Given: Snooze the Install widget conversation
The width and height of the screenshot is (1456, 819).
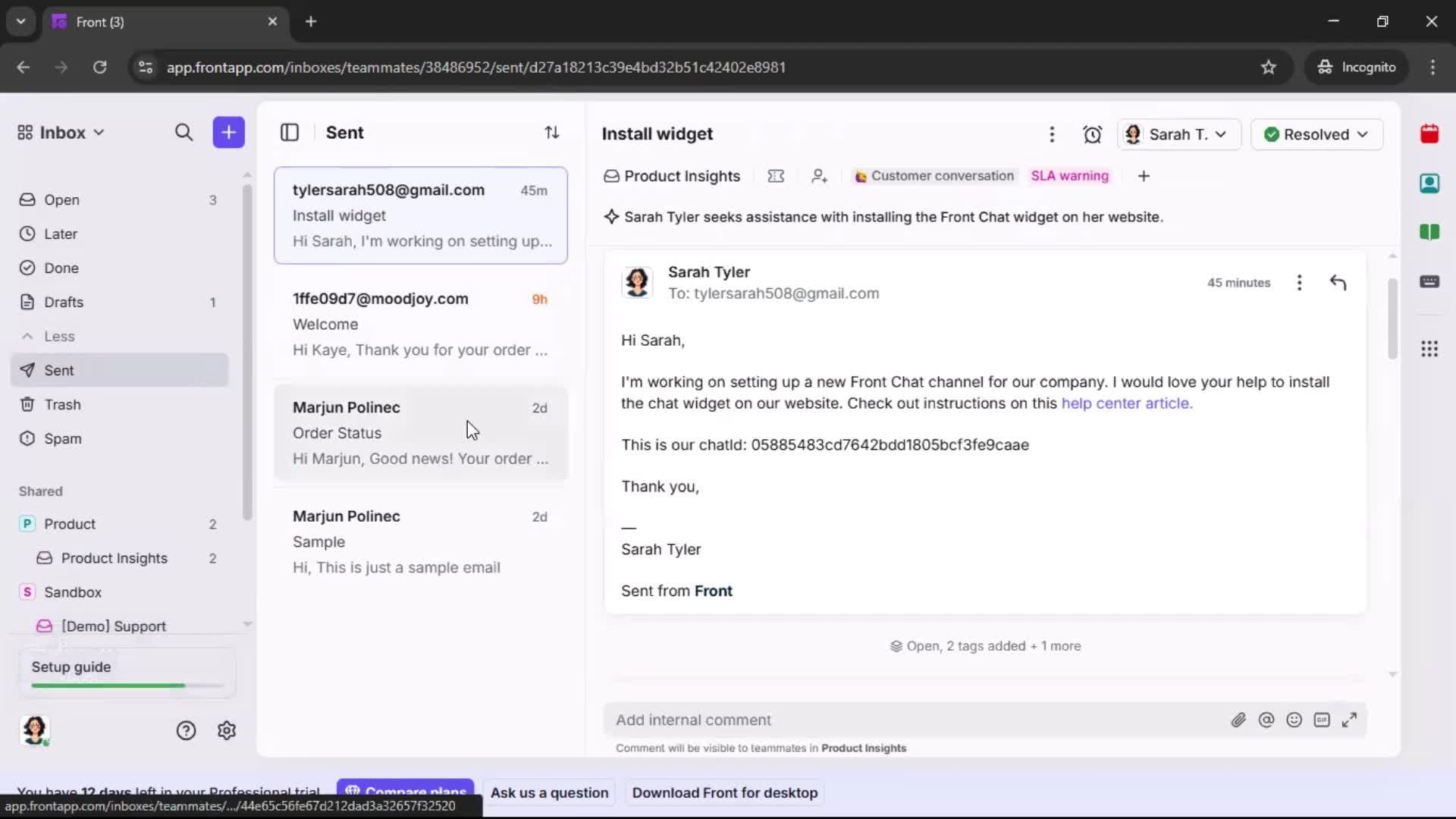Looking at the screenshot, I should coord(1093,134).
